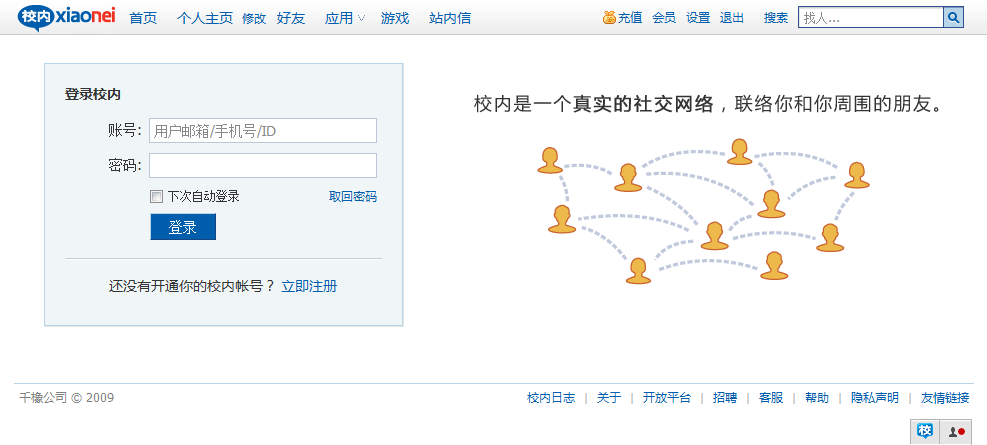The height and width of the screenshot is (445, 987).
Task: Click the 关于 footer link
Action: [609, 398]
